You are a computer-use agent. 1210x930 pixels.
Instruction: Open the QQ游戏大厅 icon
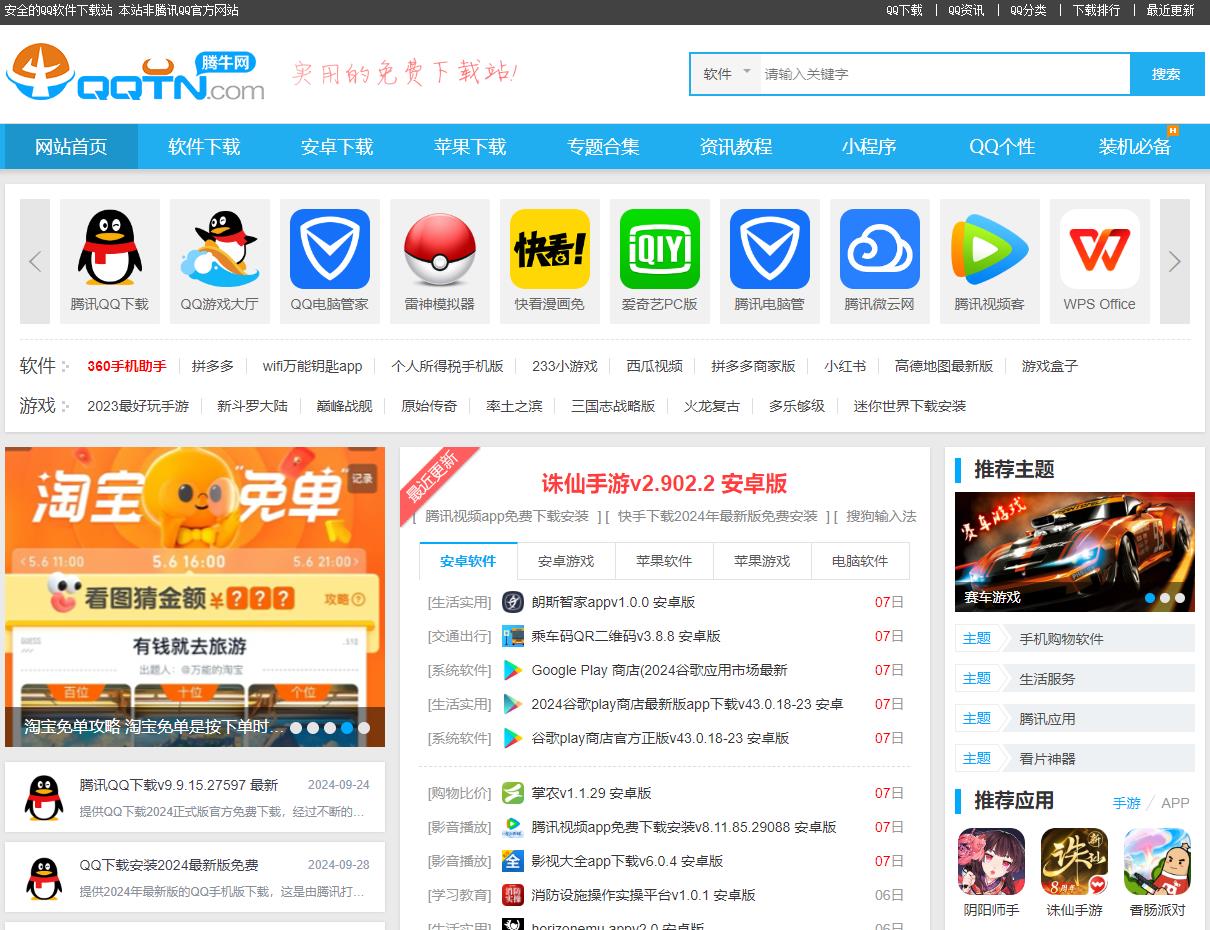coord(220,249)
